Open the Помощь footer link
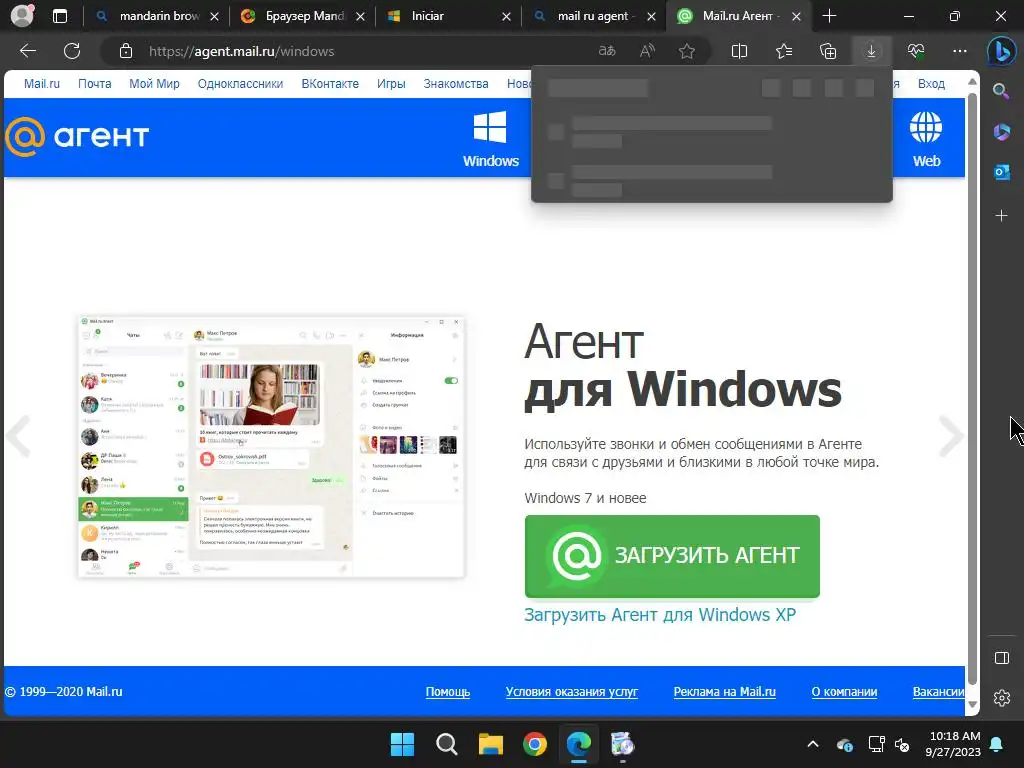The width and height of the screenshot is (1024, 768). [447, 692]
